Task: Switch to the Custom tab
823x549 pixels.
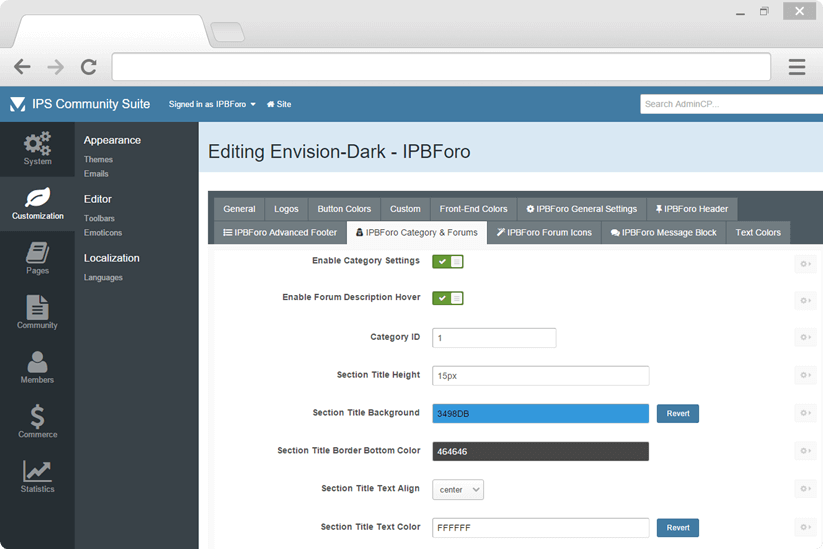Action: [405, 209]
